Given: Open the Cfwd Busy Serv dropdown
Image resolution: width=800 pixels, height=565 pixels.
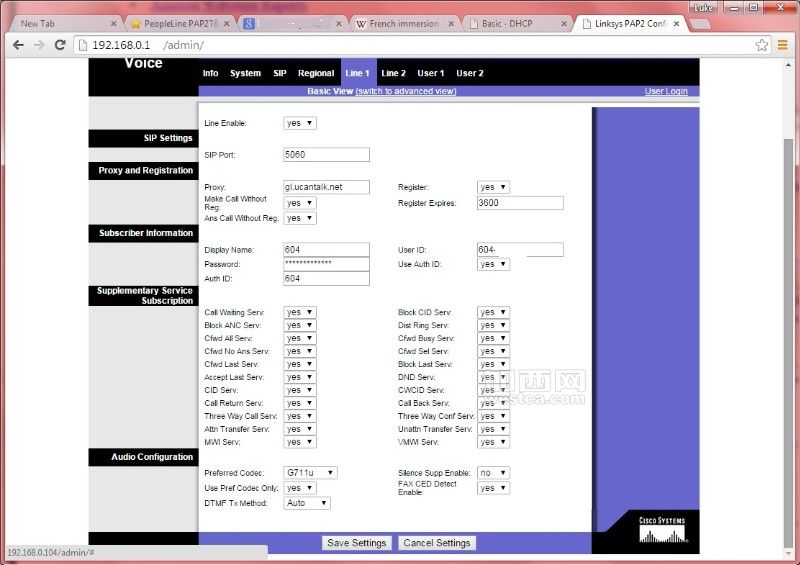Looking at the screenshot, I should (x=493, y=338).
